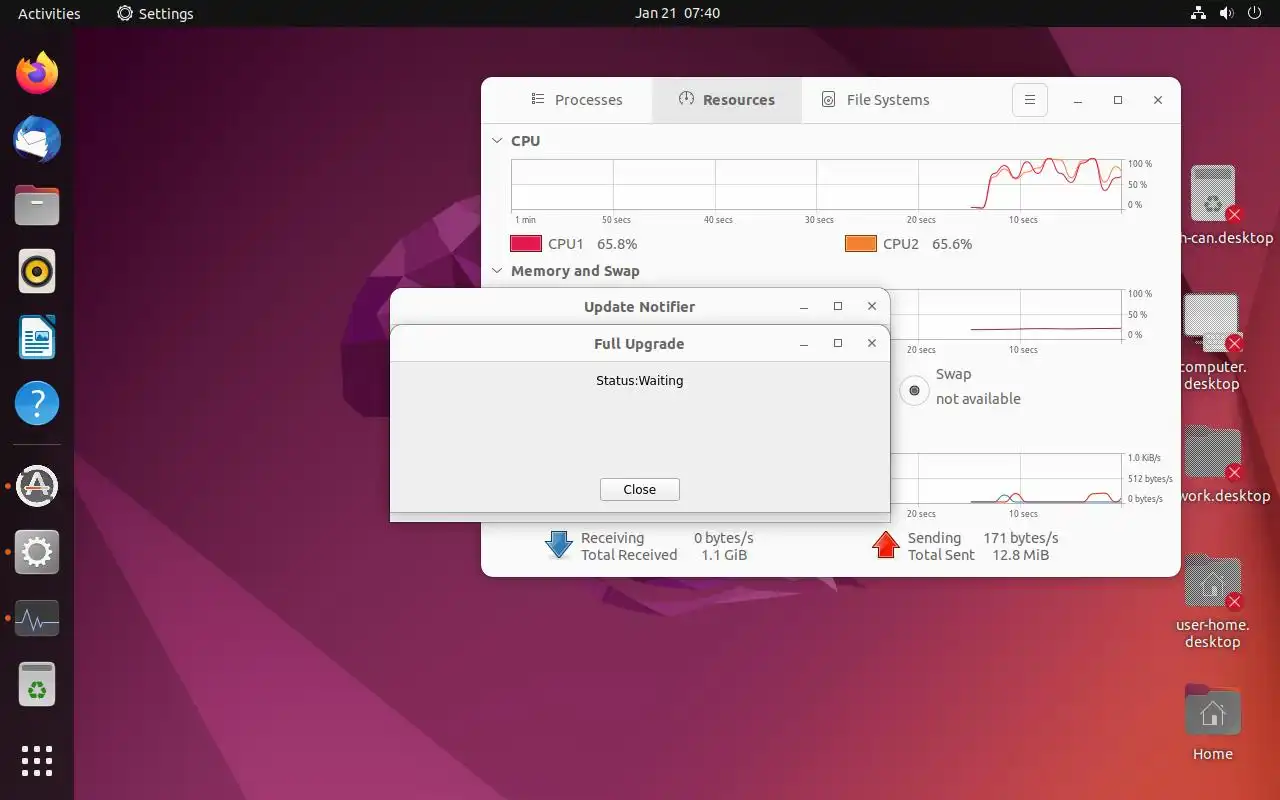Pick the CPU2 orange color swatch
This screenshot has width=1280, height=800.
pyautogui.click(x=861, y=243)
